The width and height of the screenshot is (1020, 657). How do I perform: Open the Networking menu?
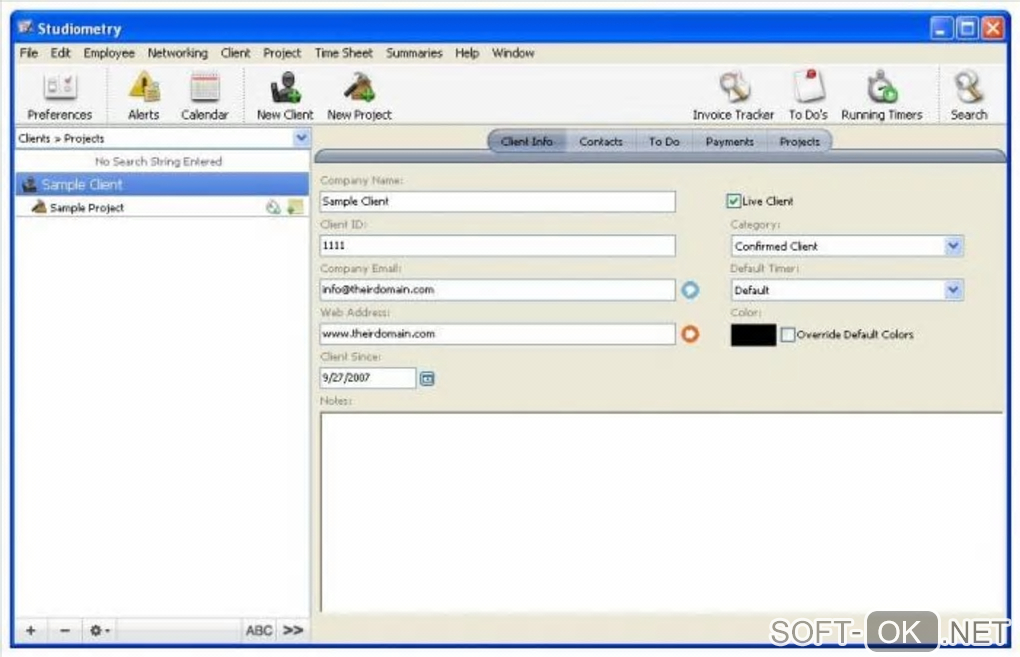click(178, 53)
